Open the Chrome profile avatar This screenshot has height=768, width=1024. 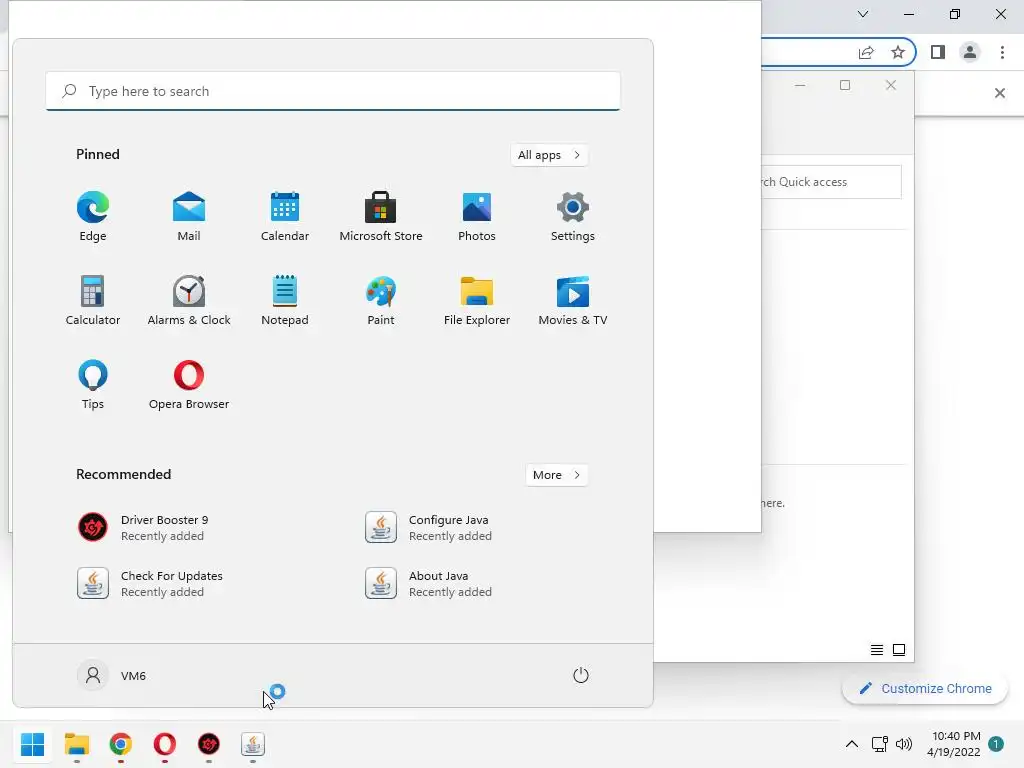970,52
